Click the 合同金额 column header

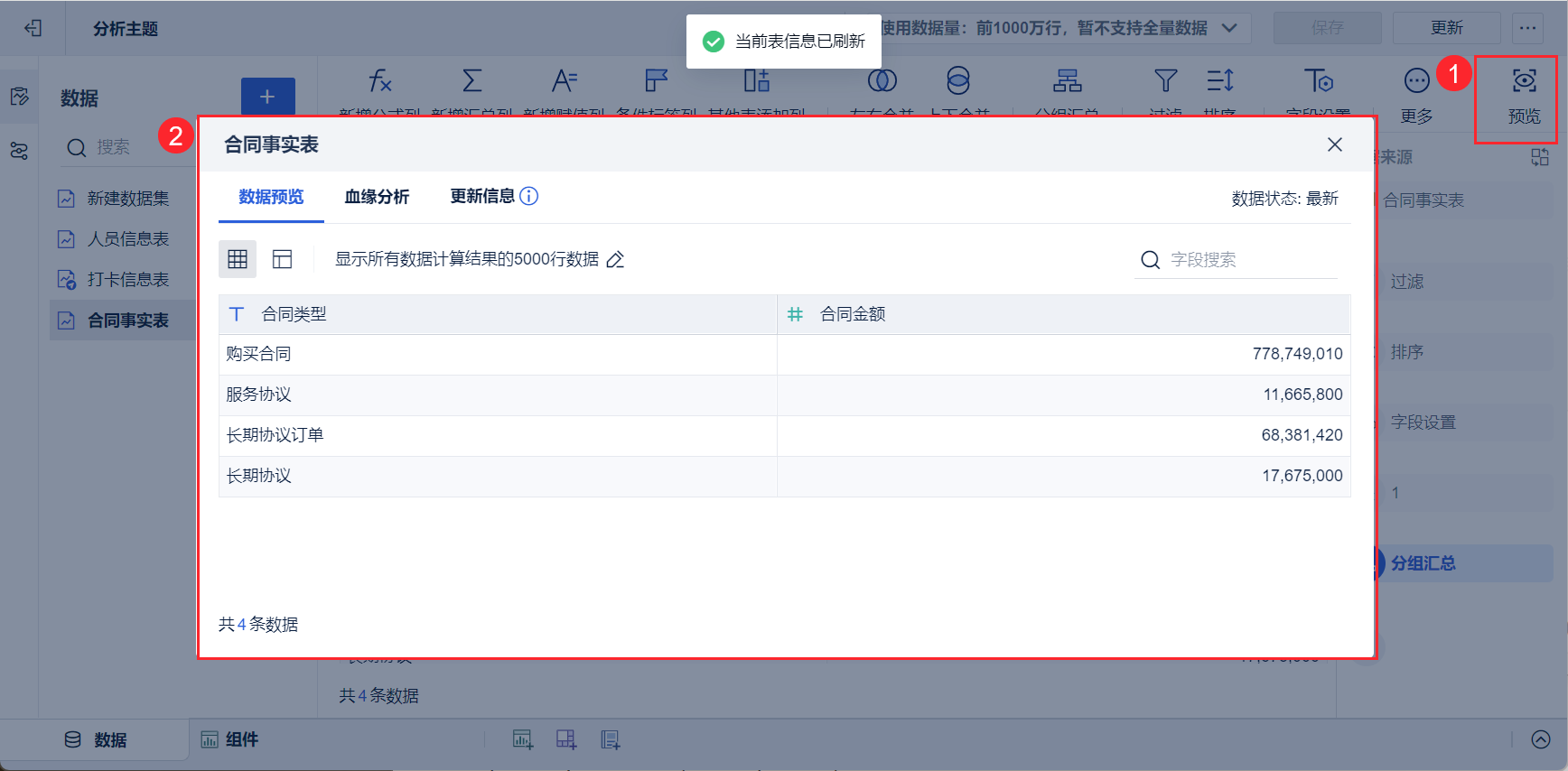(1064, 314)
